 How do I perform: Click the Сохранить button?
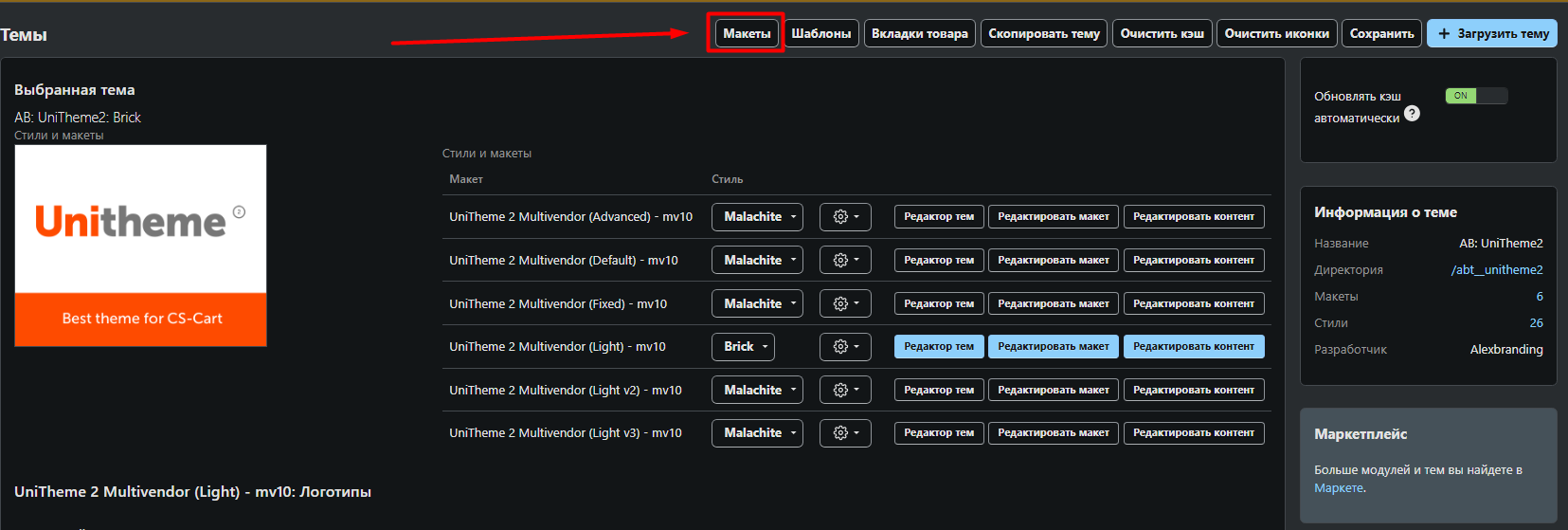tap(1381, 34)
